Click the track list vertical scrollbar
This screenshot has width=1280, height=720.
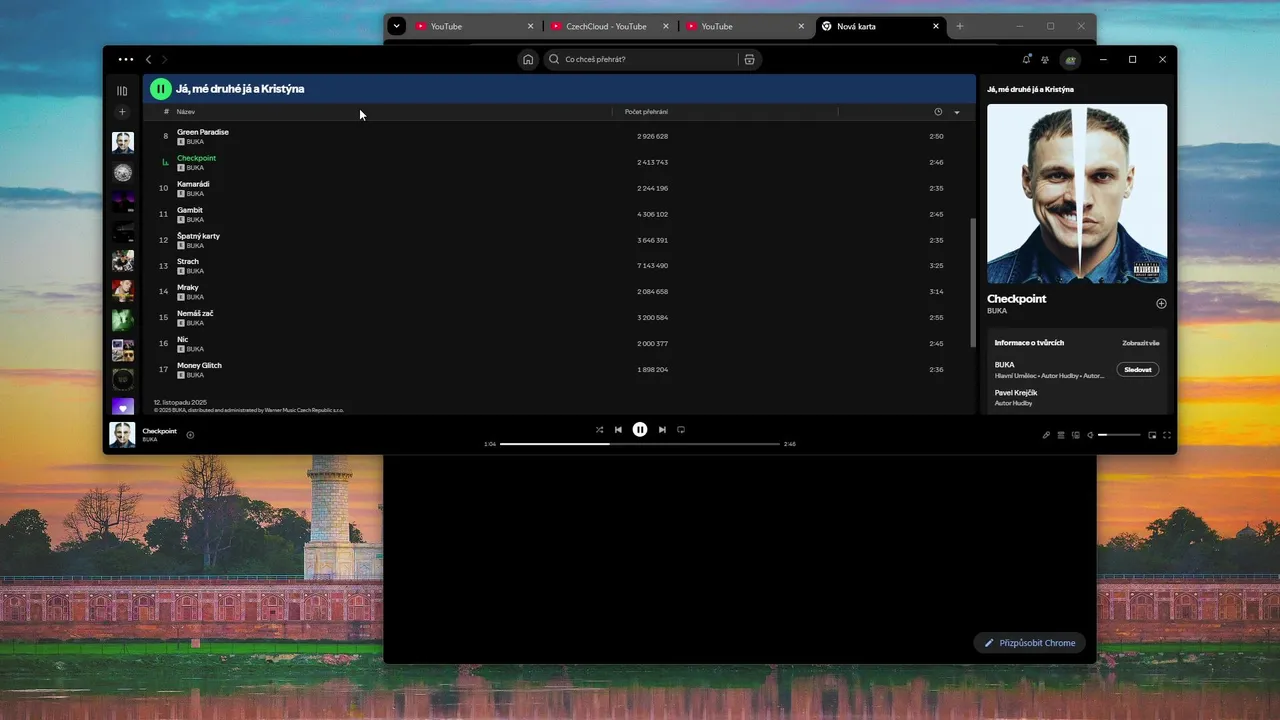pos(973,283)
